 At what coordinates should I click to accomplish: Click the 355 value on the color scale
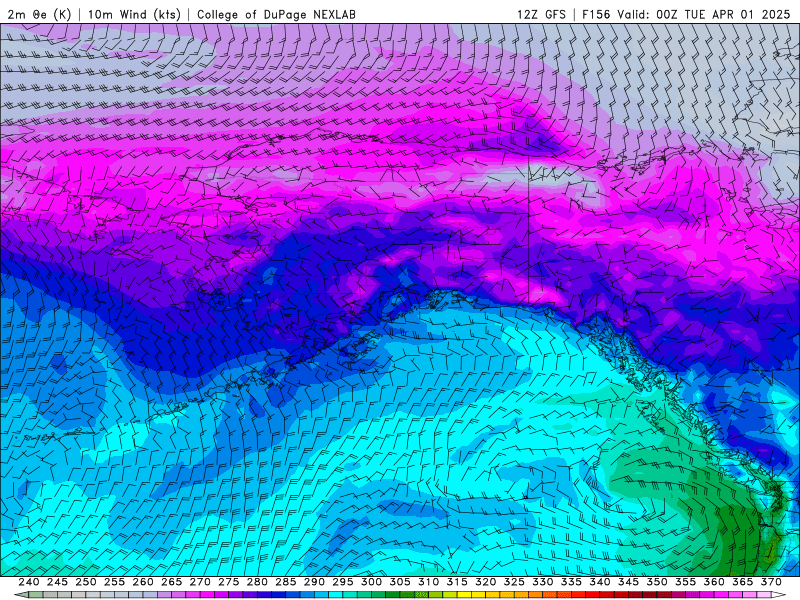(686, 582)
